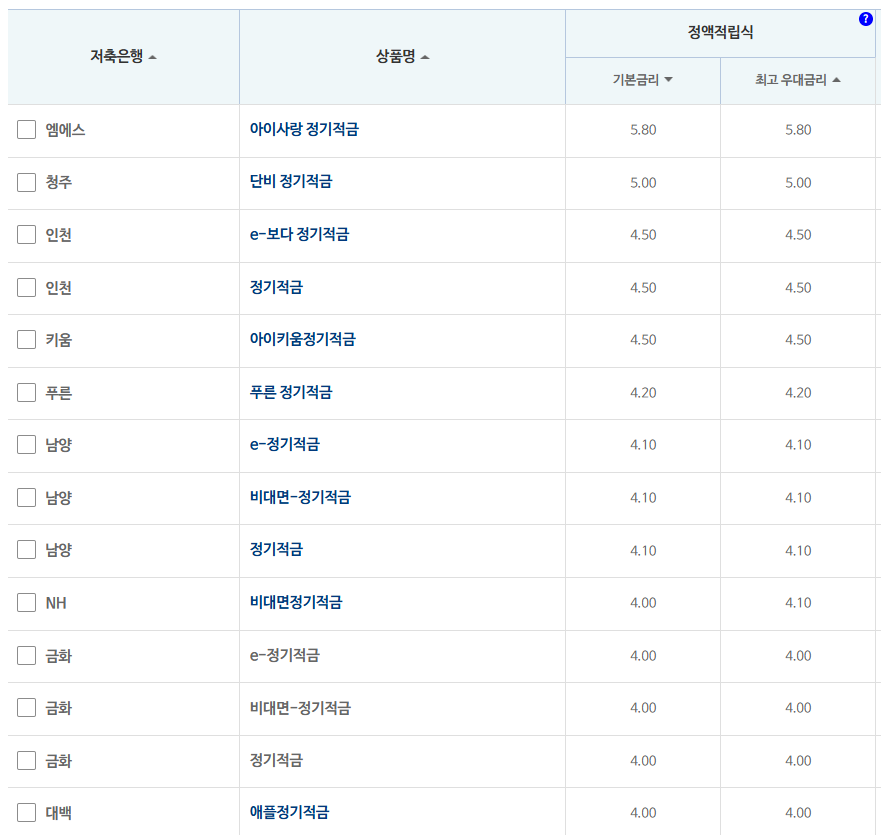This screenshot has height=835, width=881.
Task: Open 남양 비대면-정기적금 product link
Action: (300, 497)
